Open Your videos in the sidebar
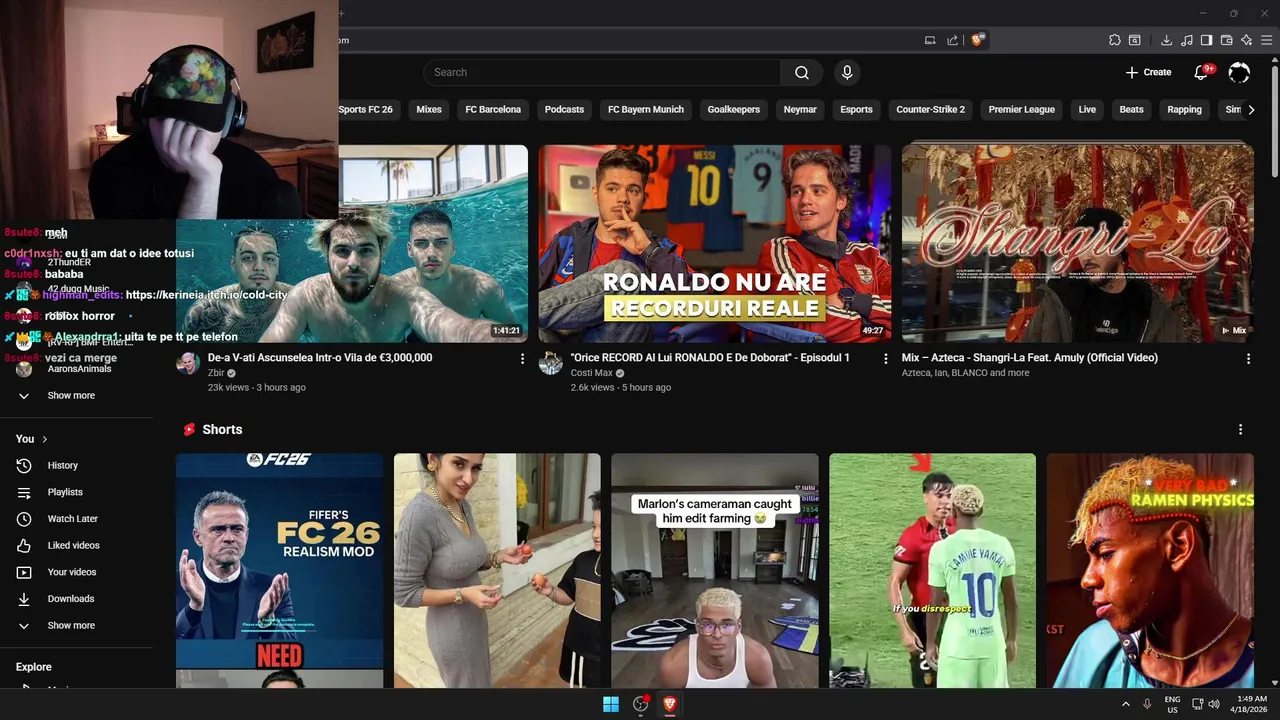The width and height of the screenshot is (1280, 720). point(72,572)
